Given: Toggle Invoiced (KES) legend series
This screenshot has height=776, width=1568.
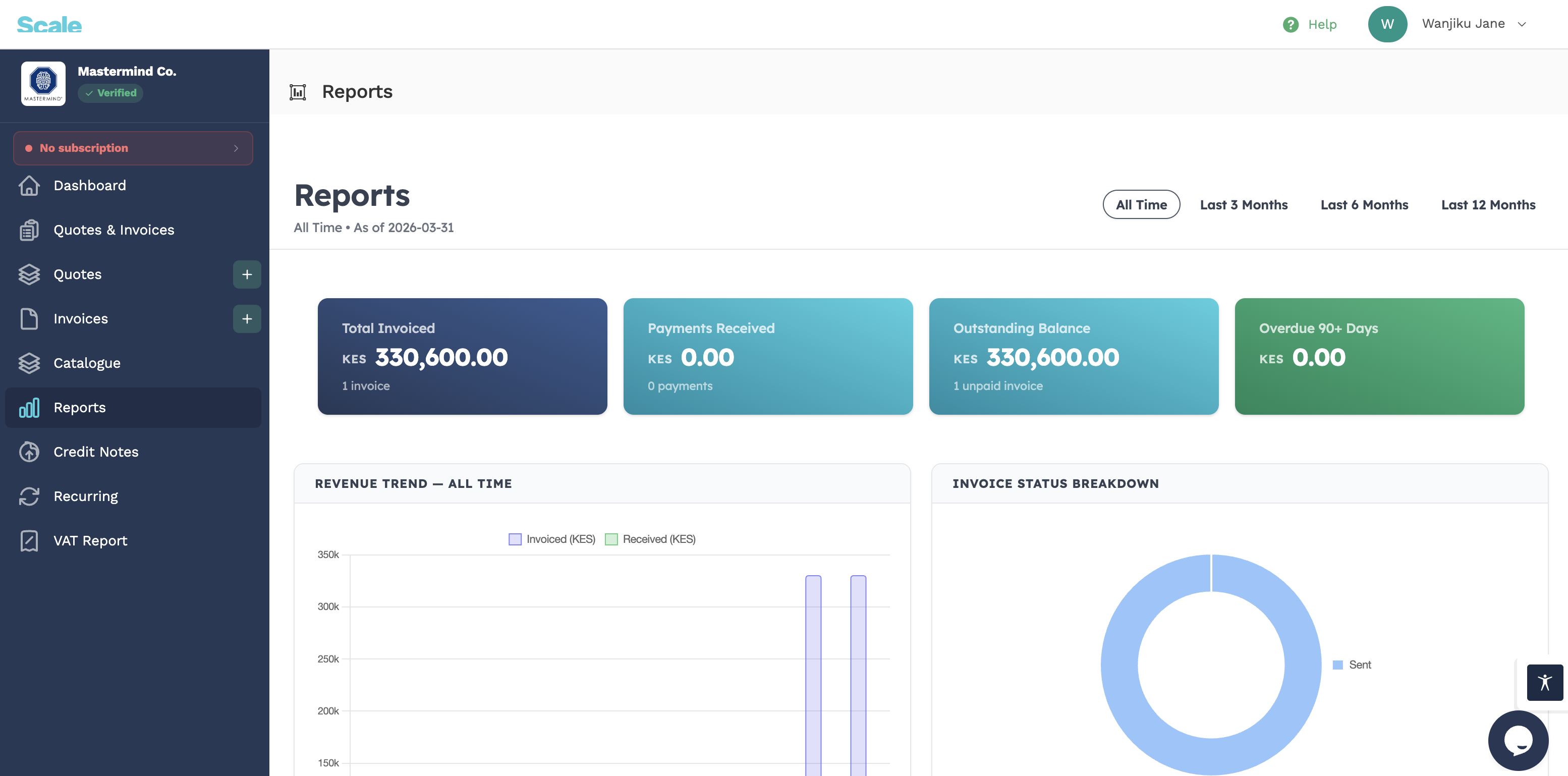Looking at the screenshot, I should coord(551,539).
